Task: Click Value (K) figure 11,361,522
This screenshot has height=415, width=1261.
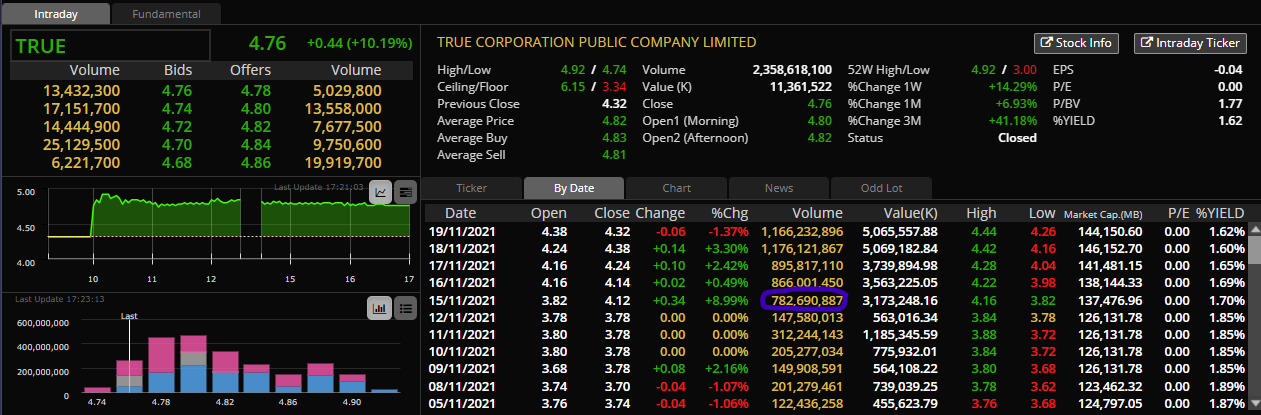Action: point(801,87)
